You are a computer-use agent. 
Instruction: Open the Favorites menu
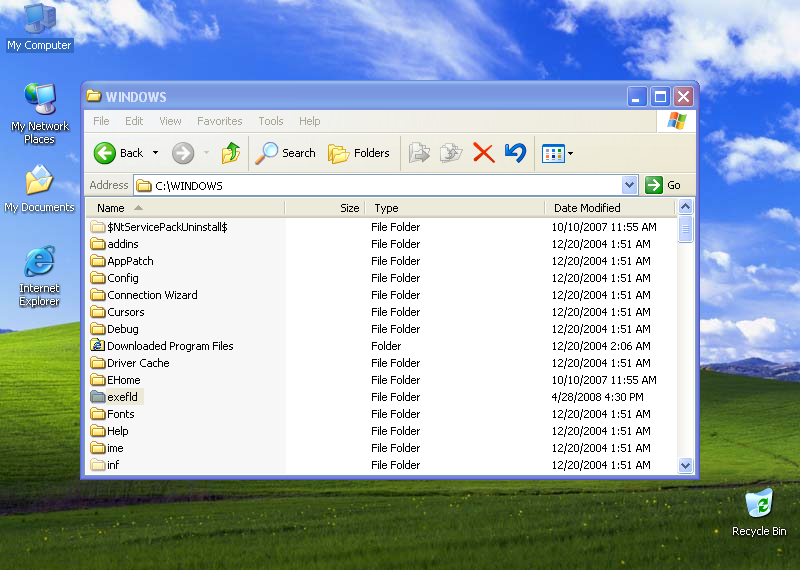point(219,121)
